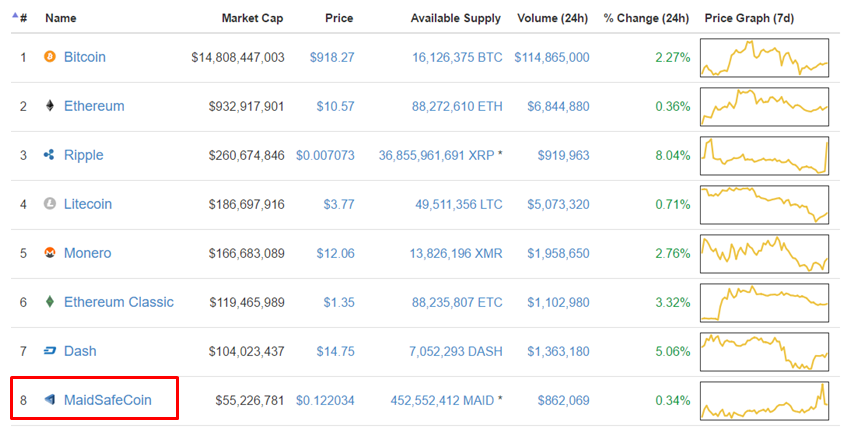This screenshot has height=429, width=844.
Task: Sort table by Name column header
Action: point(60,18)
